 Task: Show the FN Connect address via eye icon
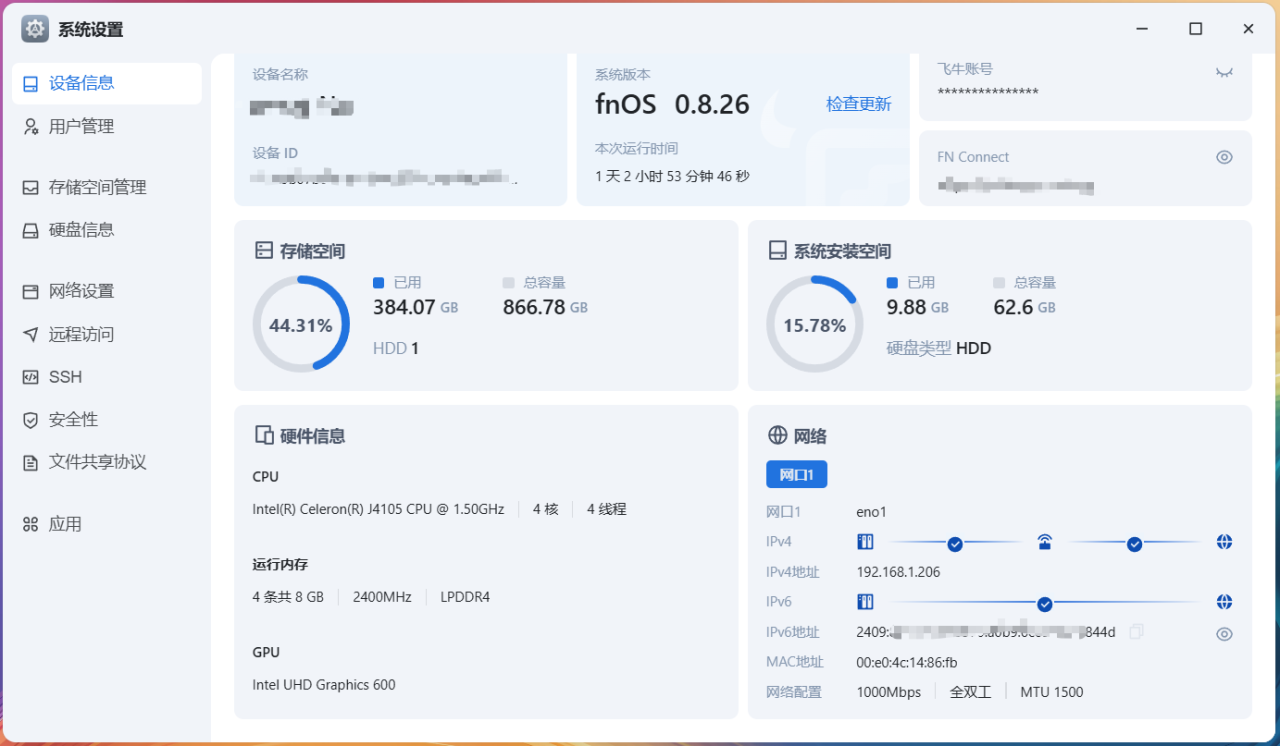[x=1224, y=157]
